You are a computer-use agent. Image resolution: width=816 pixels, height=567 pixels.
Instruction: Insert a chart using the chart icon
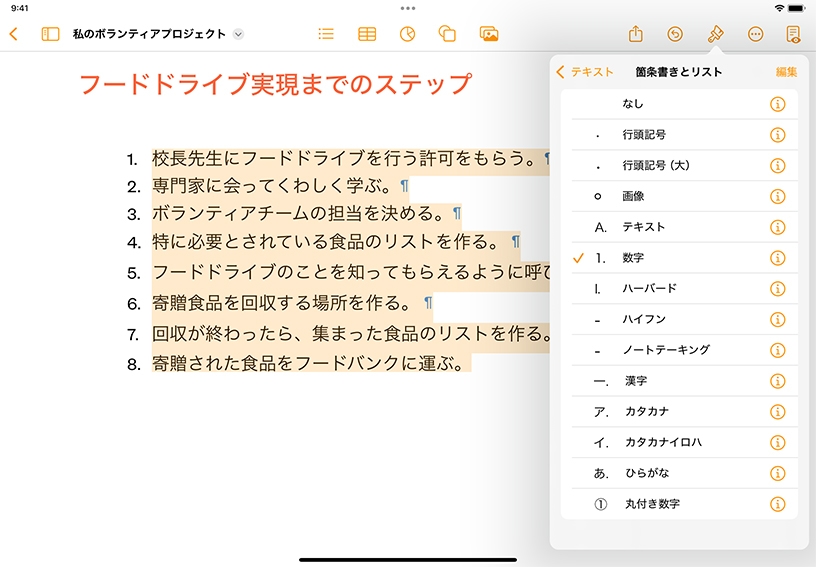click(407, 34)
